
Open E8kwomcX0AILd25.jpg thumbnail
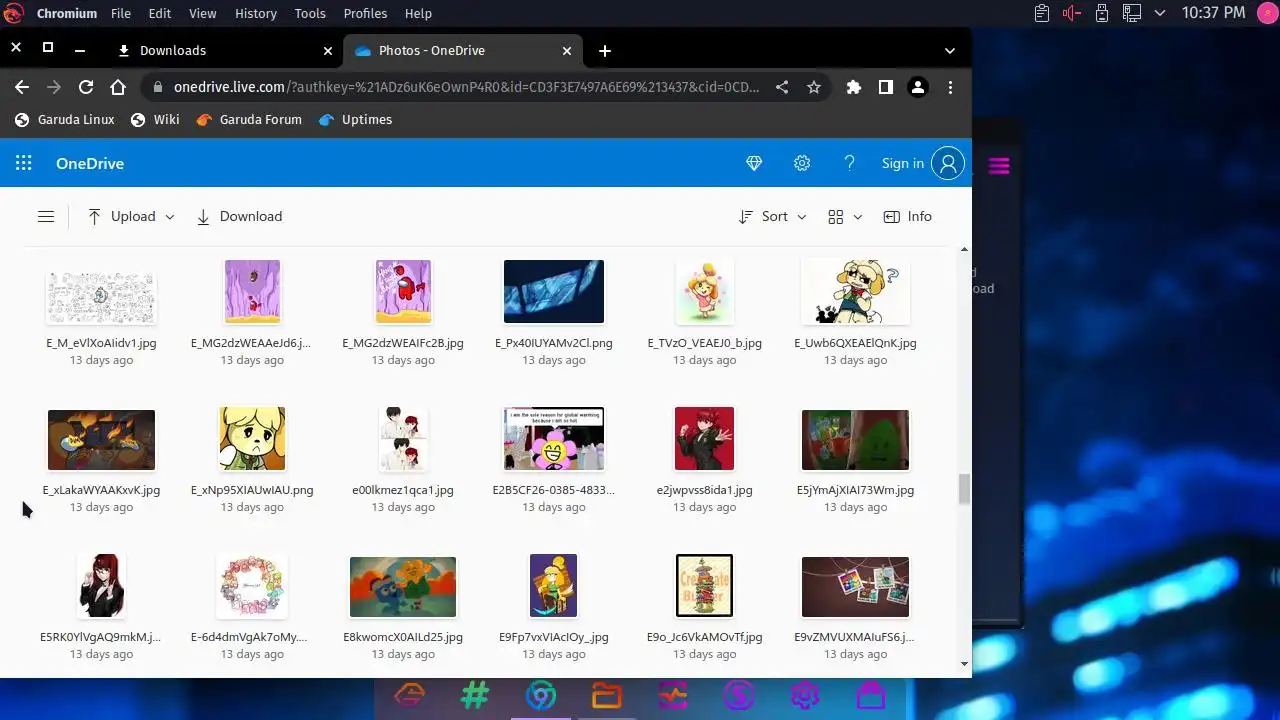click(403, 587)
